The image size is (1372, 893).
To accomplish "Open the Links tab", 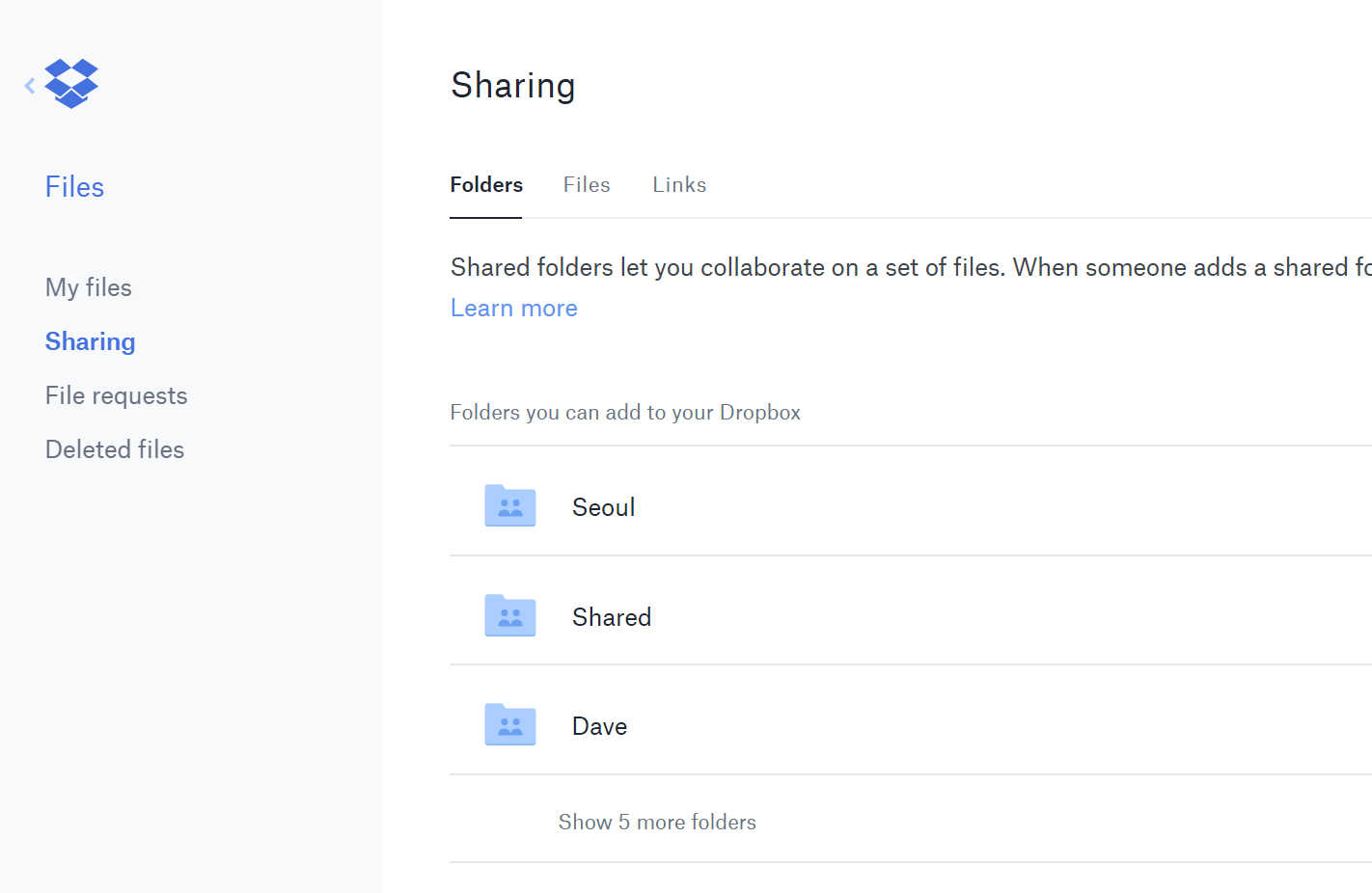I will [679, 185].
